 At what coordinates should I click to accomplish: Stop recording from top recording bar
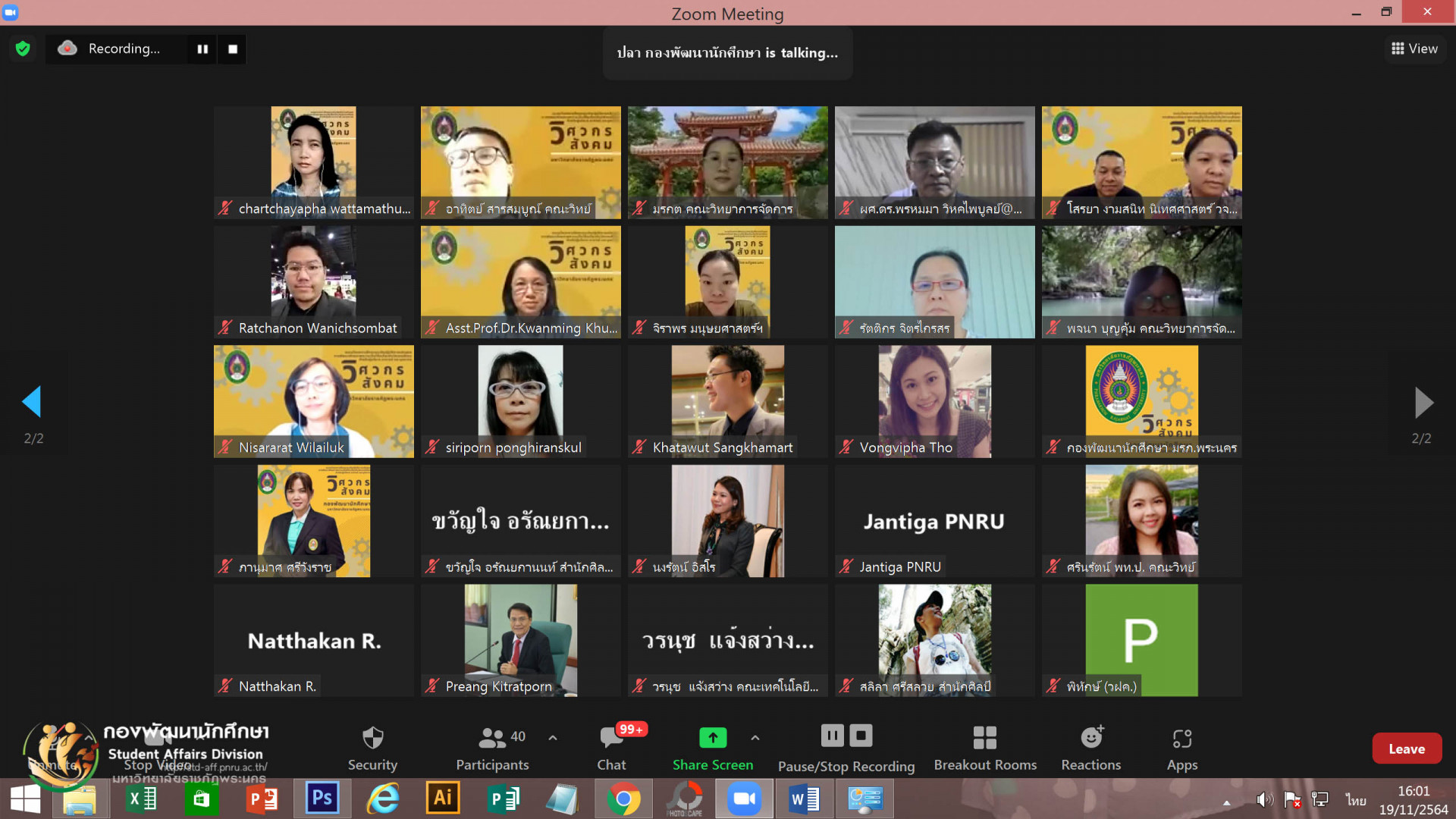[x=233, y=49]
